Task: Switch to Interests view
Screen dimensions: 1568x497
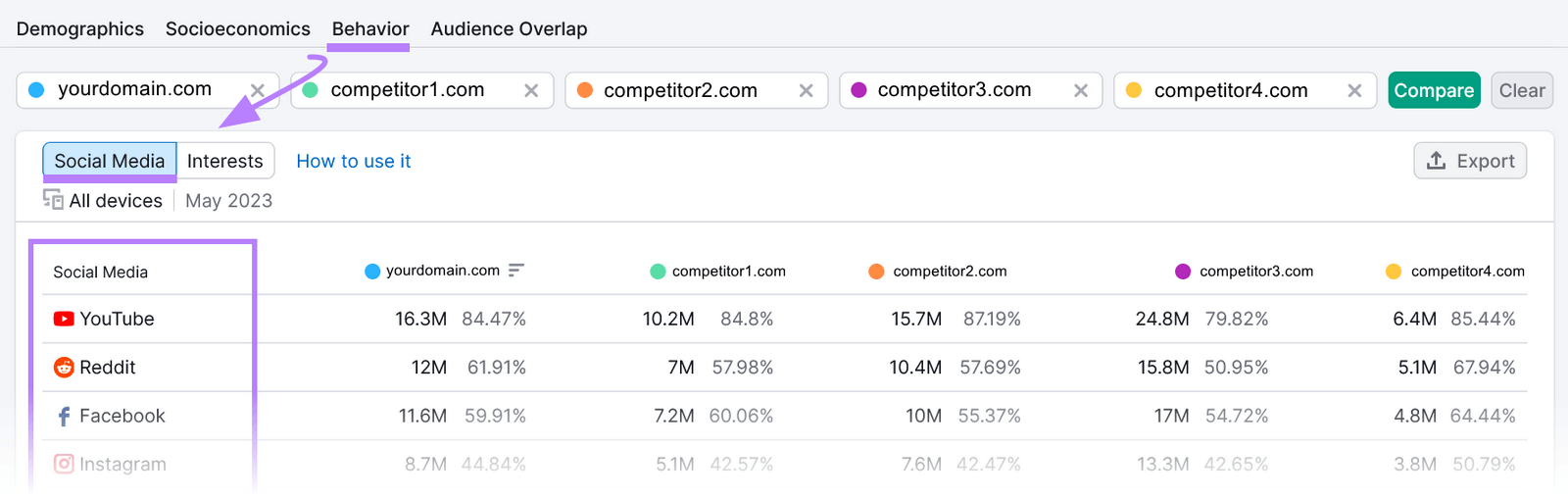Action: [224, 161]
